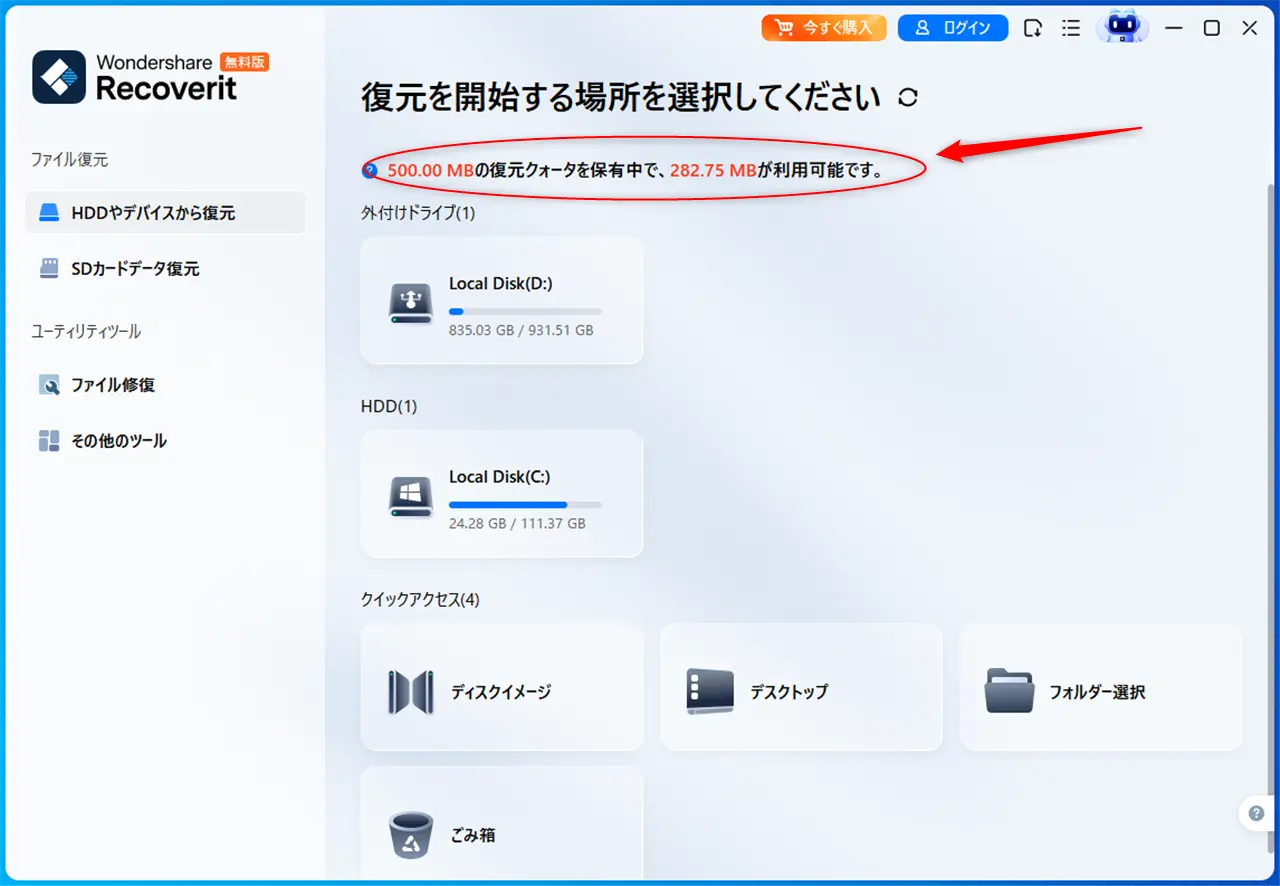Click the Local Disk(D:) usage bar

point(525,312)
